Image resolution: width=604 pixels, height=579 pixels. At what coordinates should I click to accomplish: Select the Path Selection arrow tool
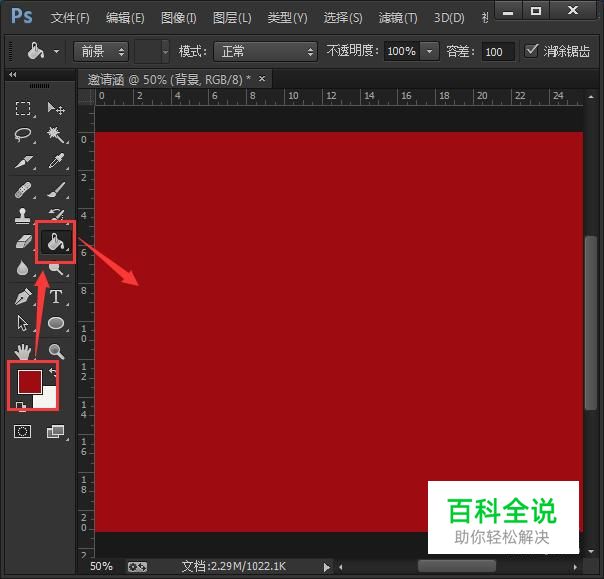22,323
